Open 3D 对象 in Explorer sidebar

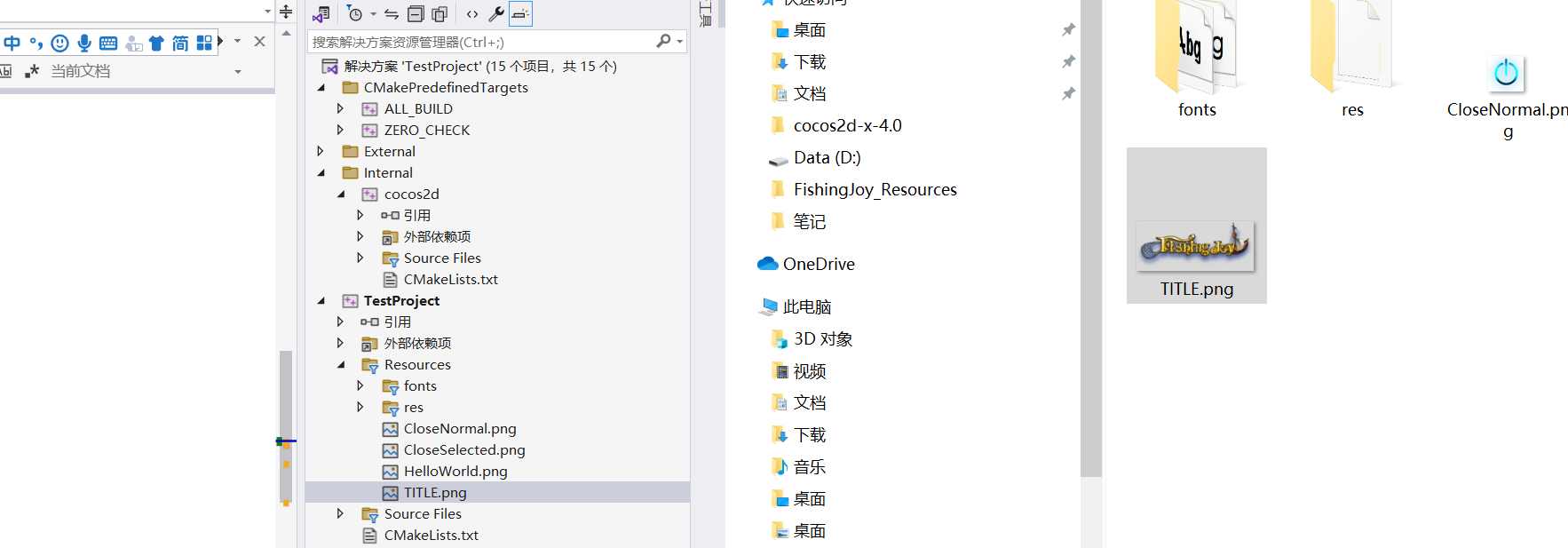pos(822,338)
